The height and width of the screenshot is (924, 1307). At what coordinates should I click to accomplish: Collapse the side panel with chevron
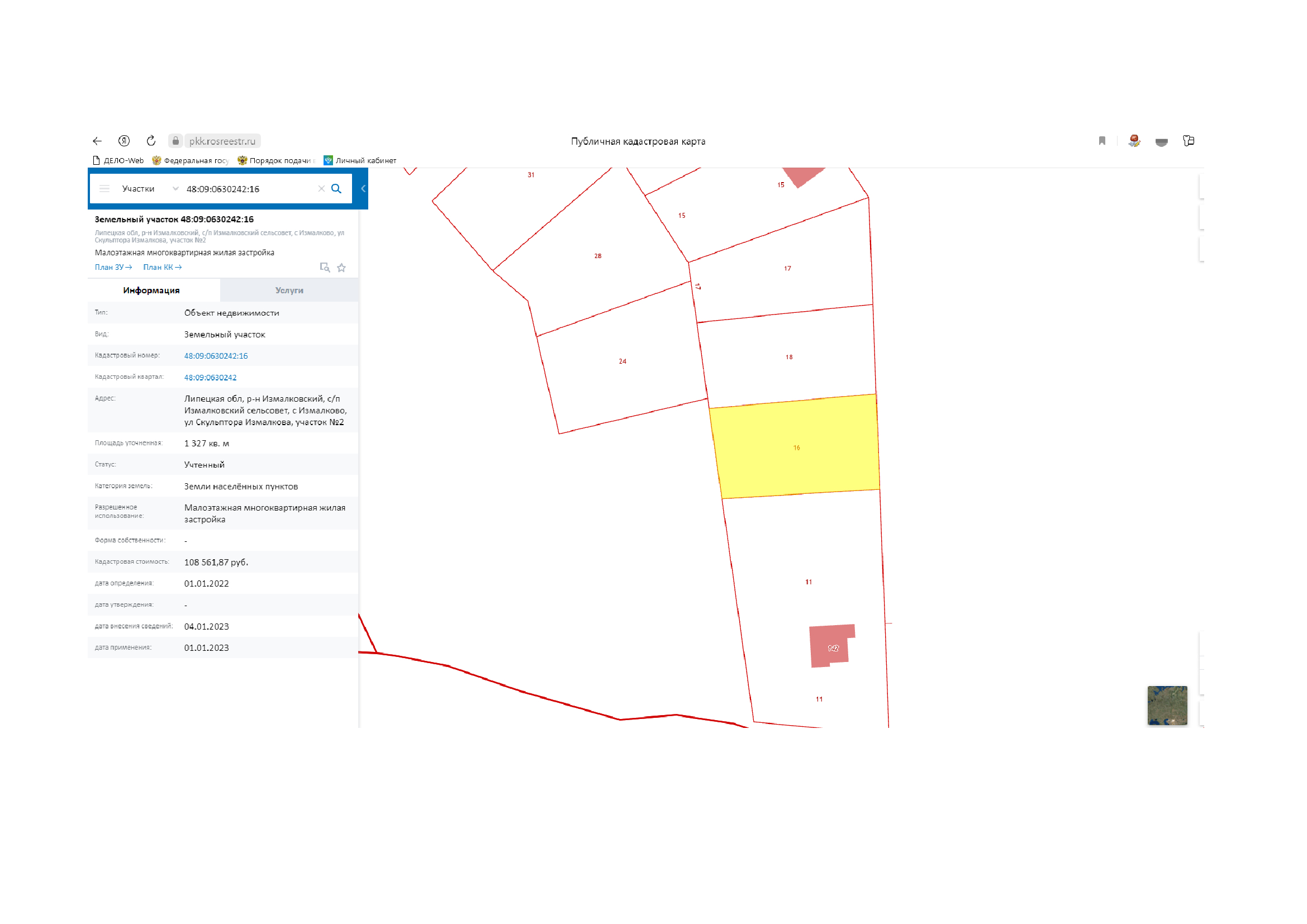(363, 189)
